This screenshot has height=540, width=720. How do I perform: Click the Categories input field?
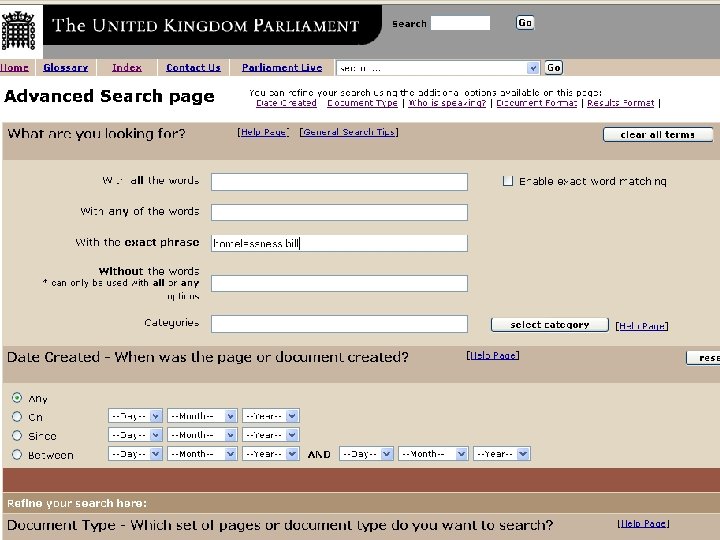pos(339,324)
